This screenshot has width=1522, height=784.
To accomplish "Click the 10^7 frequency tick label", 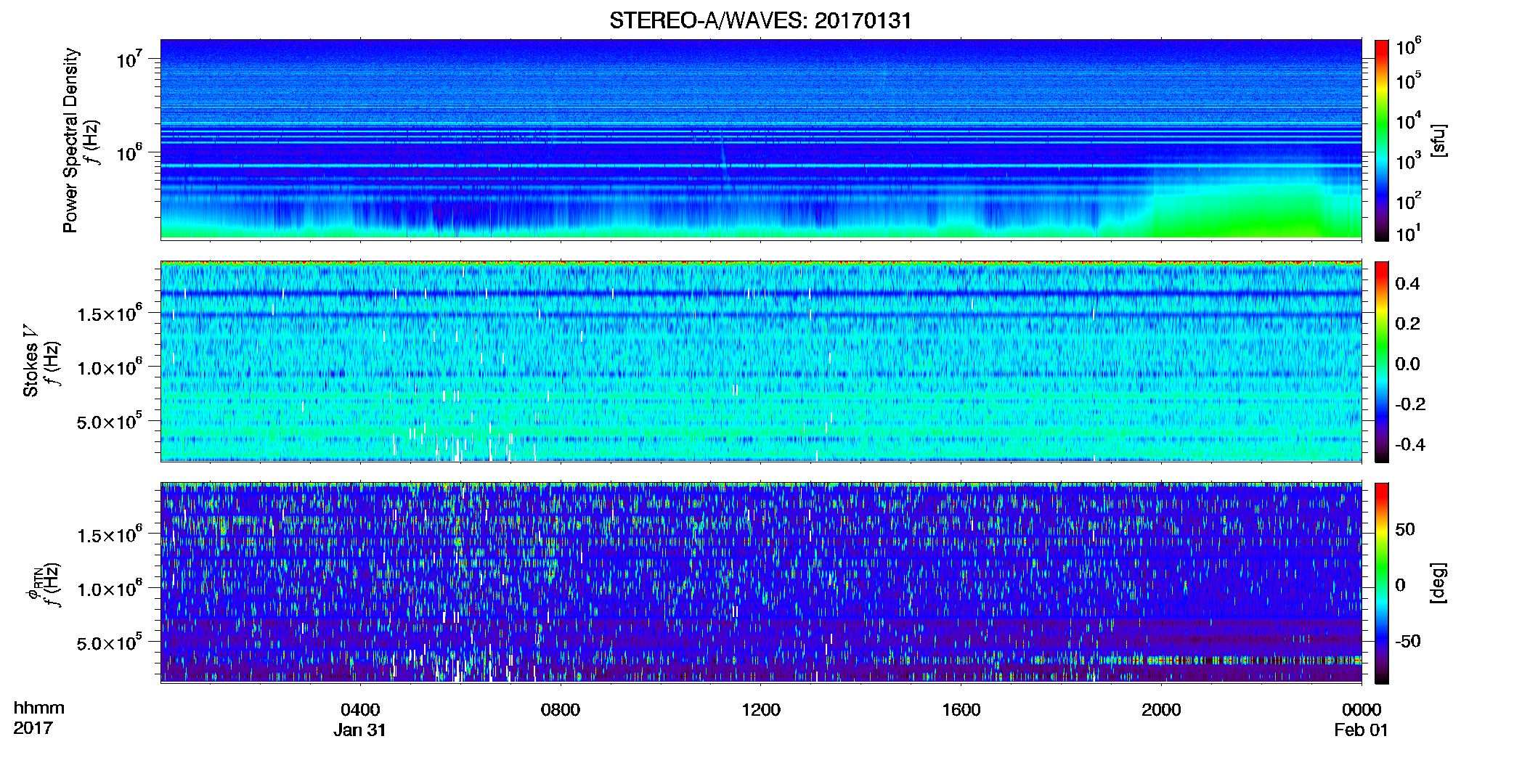I will click(129, 58).
